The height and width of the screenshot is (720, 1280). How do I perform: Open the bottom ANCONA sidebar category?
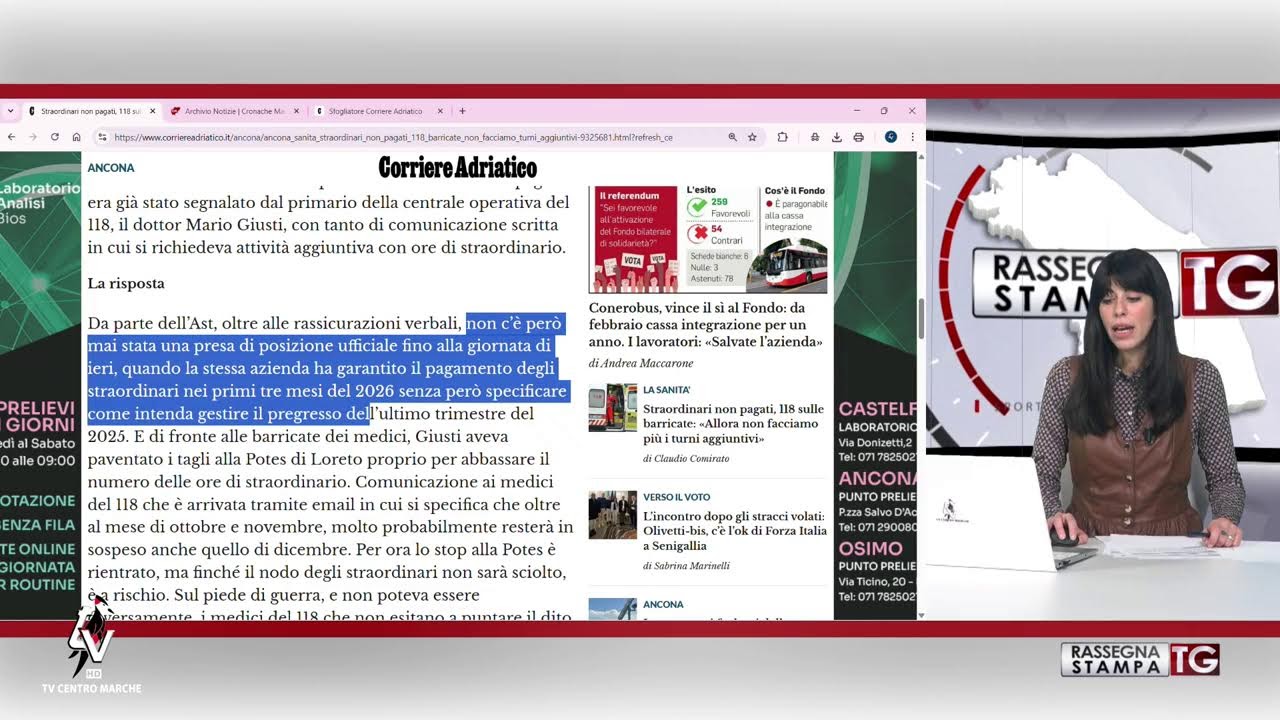[663, 605]
